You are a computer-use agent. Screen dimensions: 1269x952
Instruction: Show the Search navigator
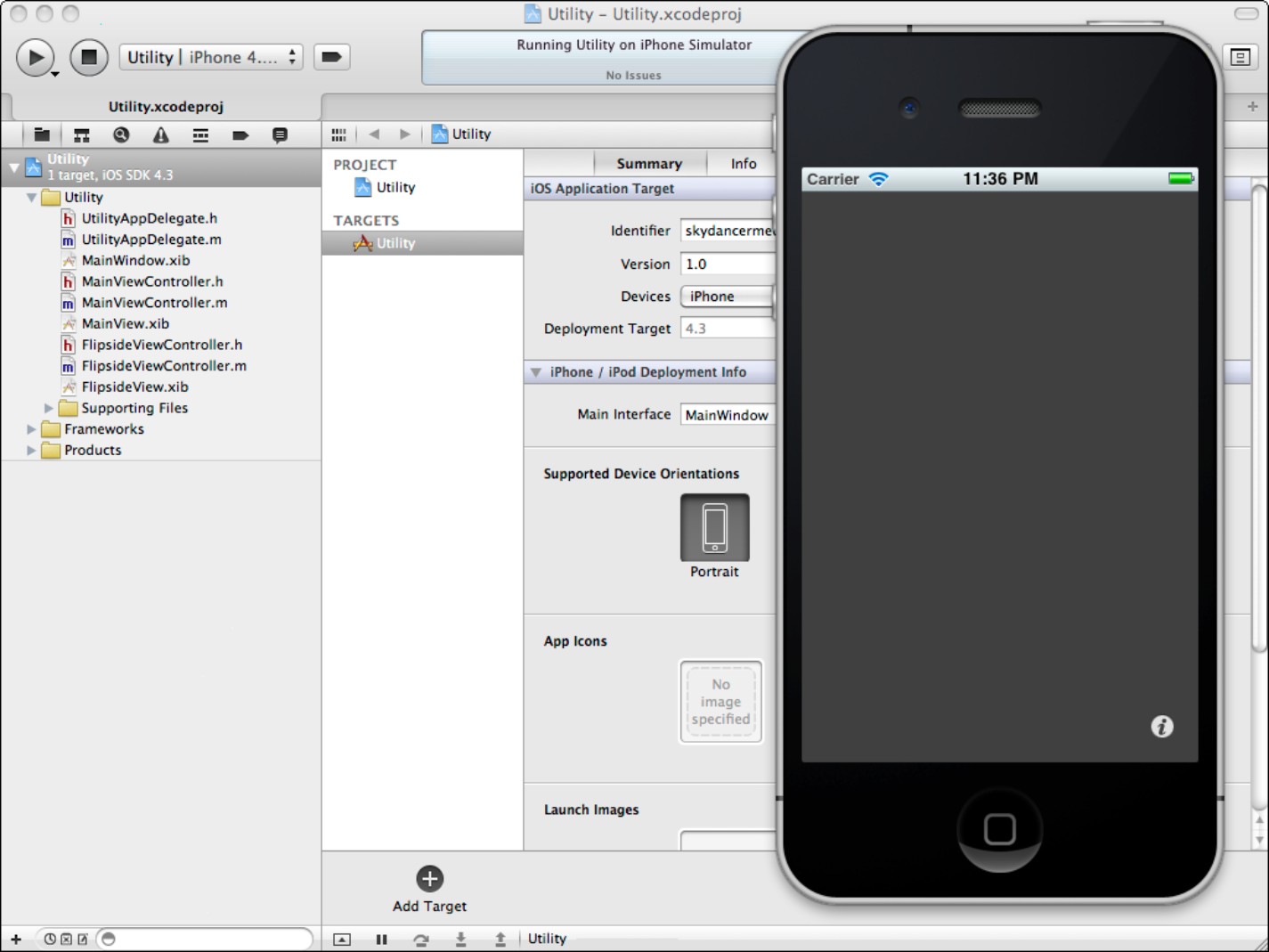[121, 135]
